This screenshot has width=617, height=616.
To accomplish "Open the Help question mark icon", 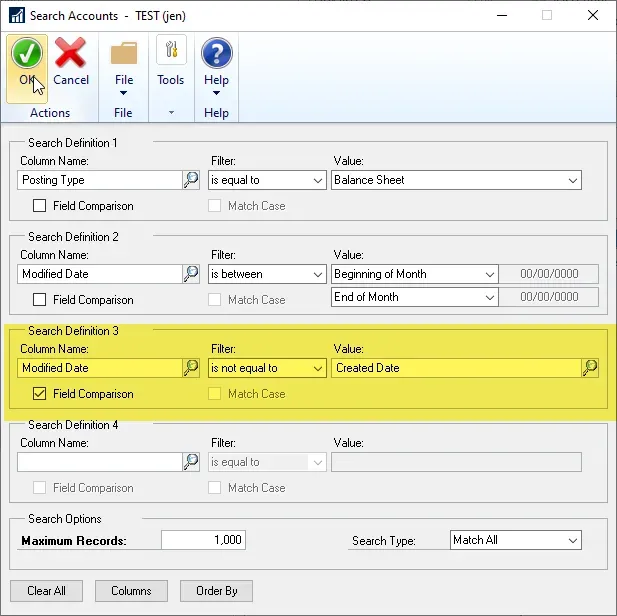I will 216,54.
